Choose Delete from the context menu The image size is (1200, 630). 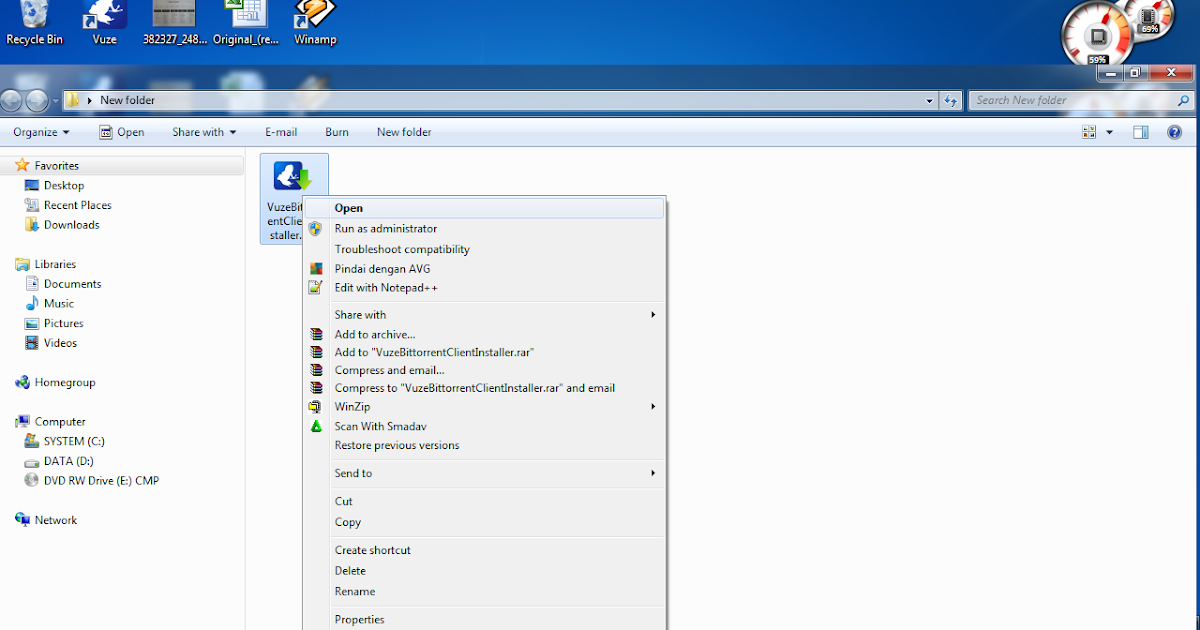click(x=484, y=571)
